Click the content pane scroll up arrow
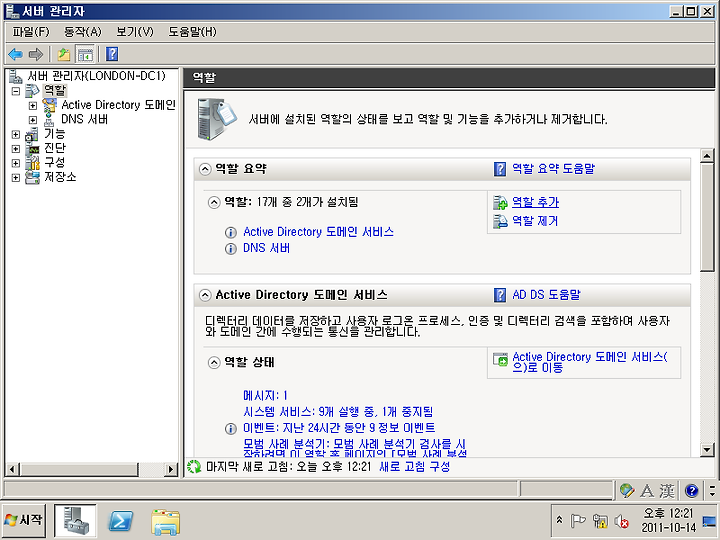720x540 pixels. (707, 156)
